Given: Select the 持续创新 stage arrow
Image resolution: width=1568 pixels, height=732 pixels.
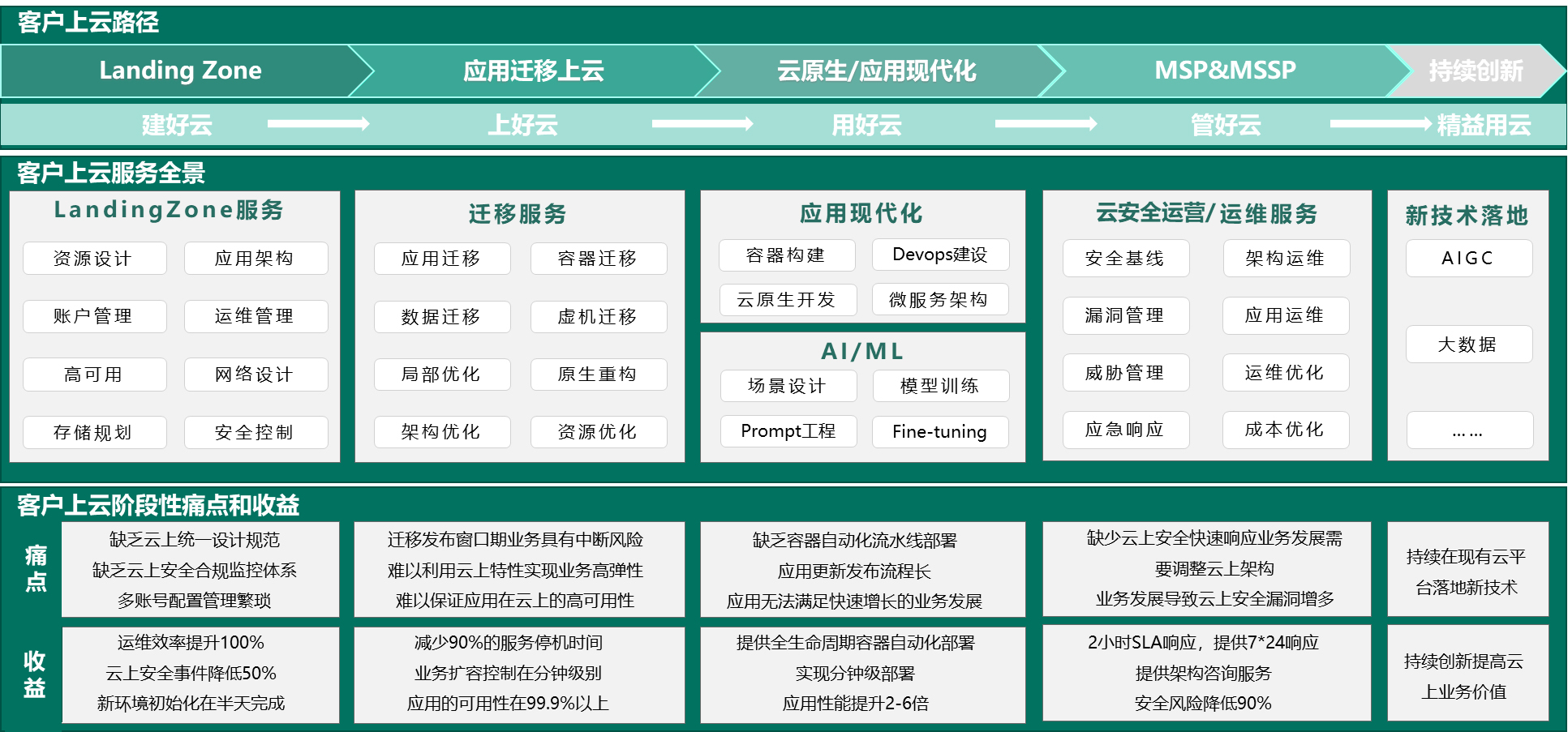Looking at the screenshot, I should tap(1476, 71).
